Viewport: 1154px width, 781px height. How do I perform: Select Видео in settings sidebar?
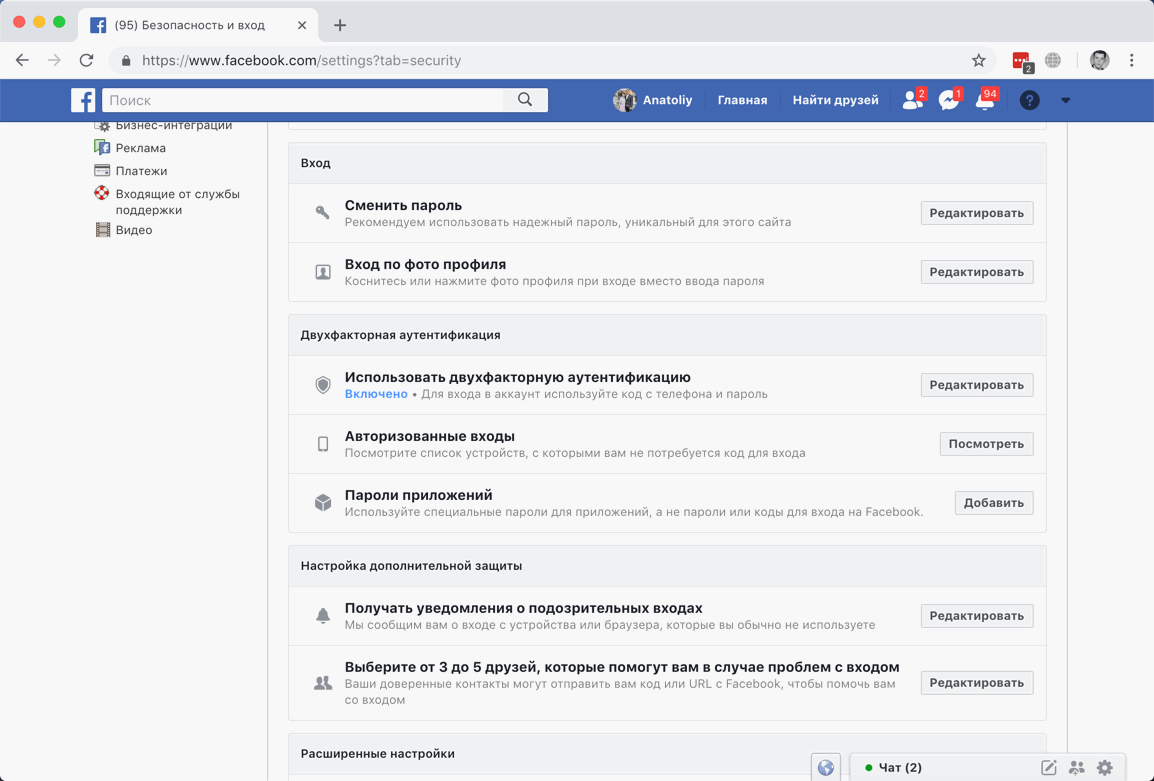pyautogui.click(x=133, y=230)
